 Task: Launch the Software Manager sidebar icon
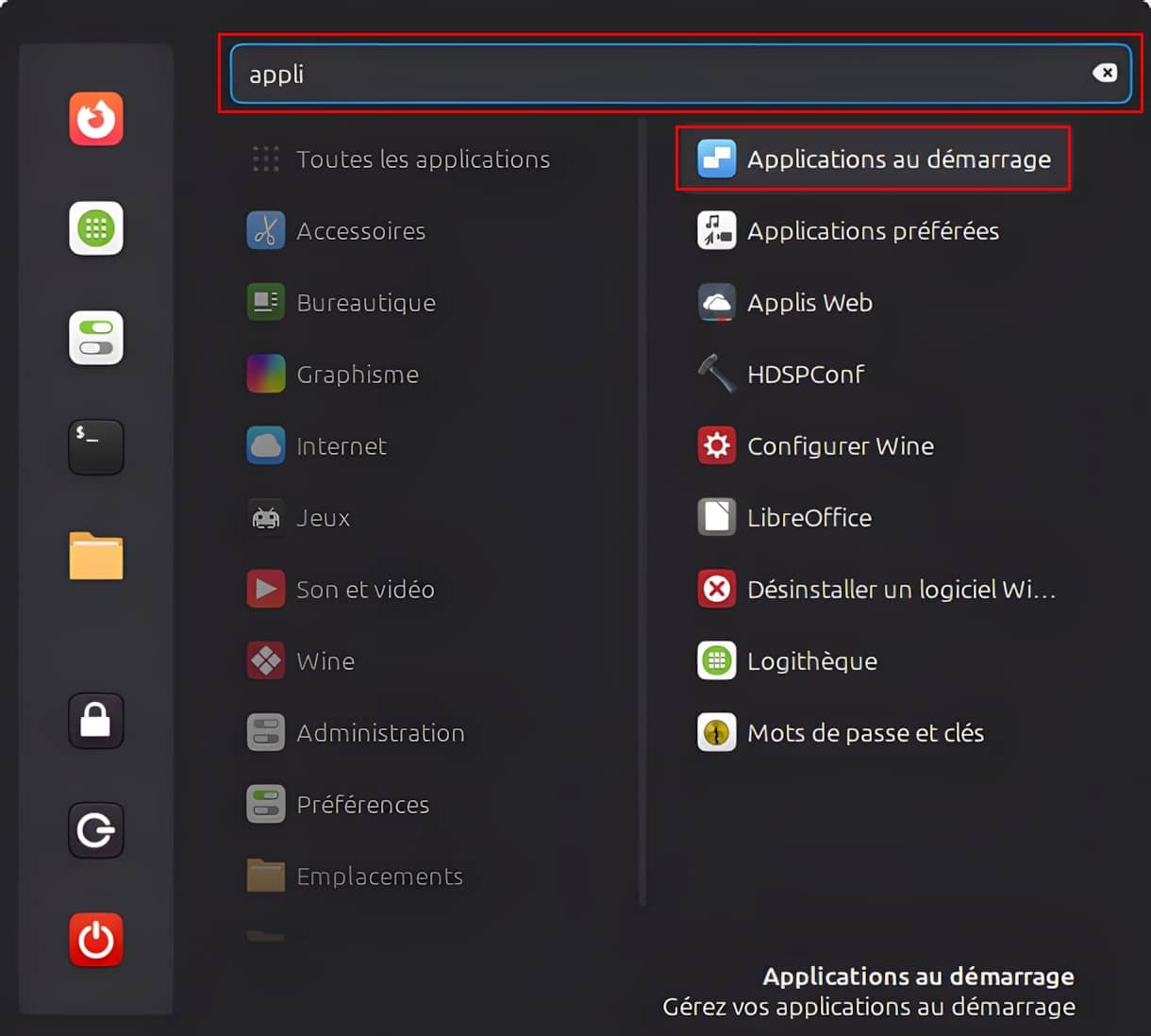coord(96,228)
